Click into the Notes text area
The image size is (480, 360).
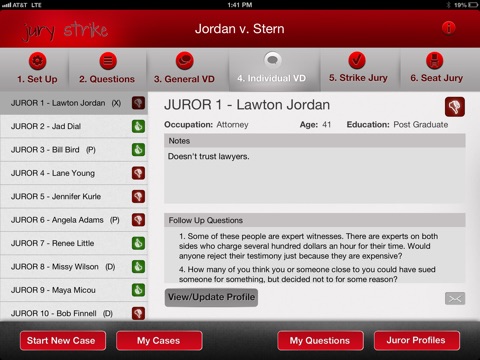315,175
